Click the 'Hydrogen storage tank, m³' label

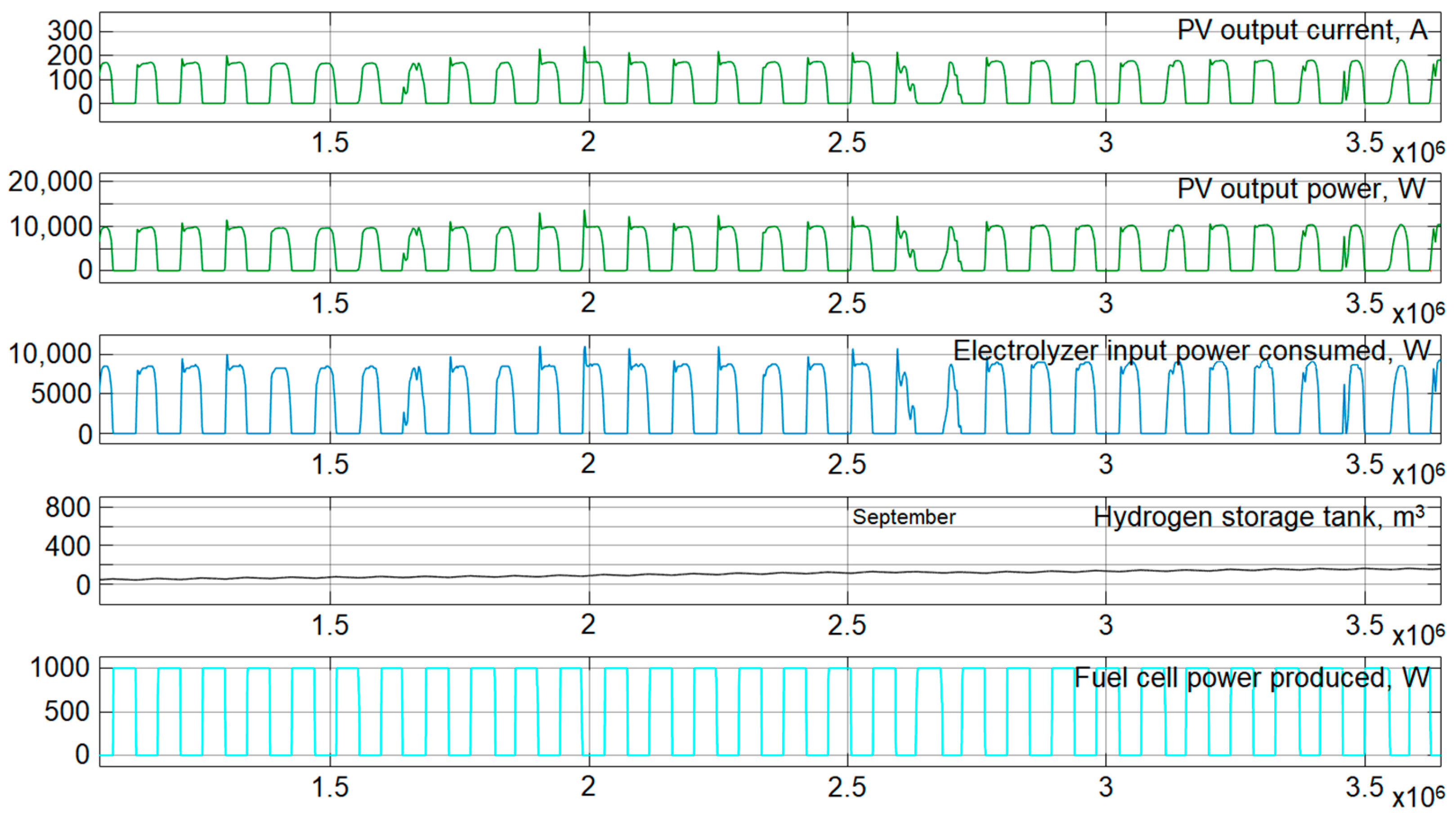pyautogui.click(x=1259, y=517)
